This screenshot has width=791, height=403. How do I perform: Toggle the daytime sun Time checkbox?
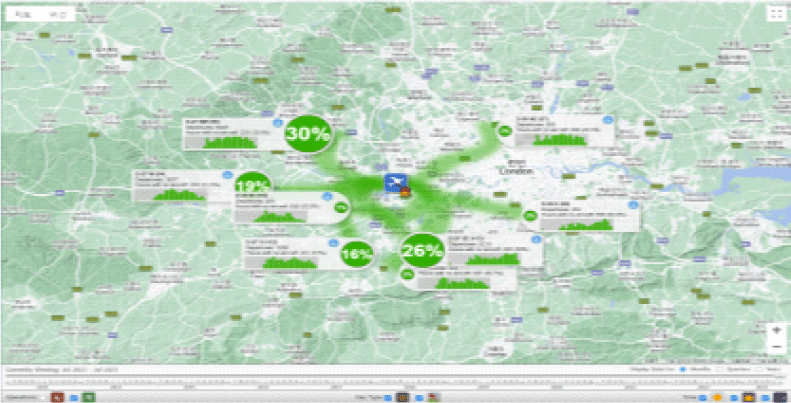click(x=703, y=397)
